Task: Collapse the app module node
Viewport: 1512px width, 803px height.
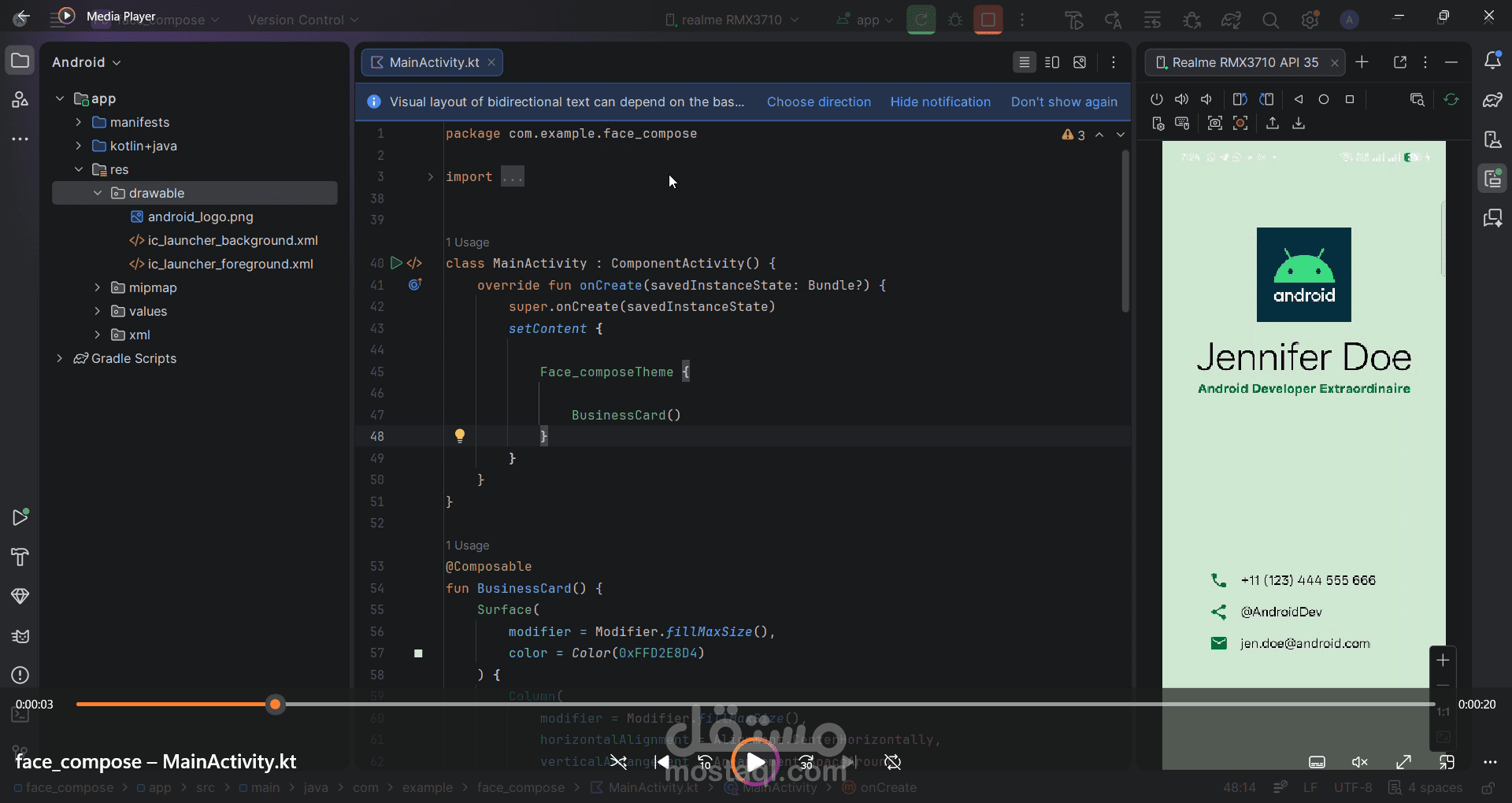Action: [60, 98]
